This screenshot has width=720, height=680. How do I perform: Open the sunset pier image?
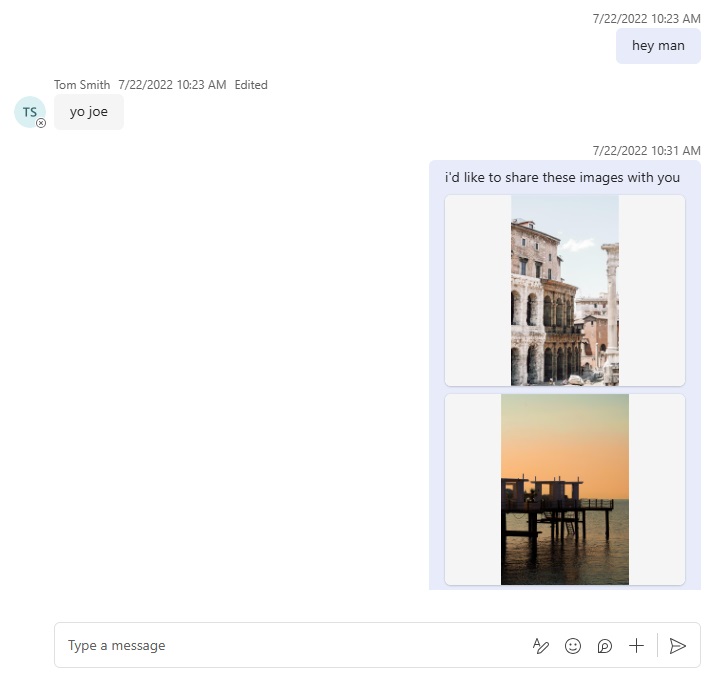[565, 489]
